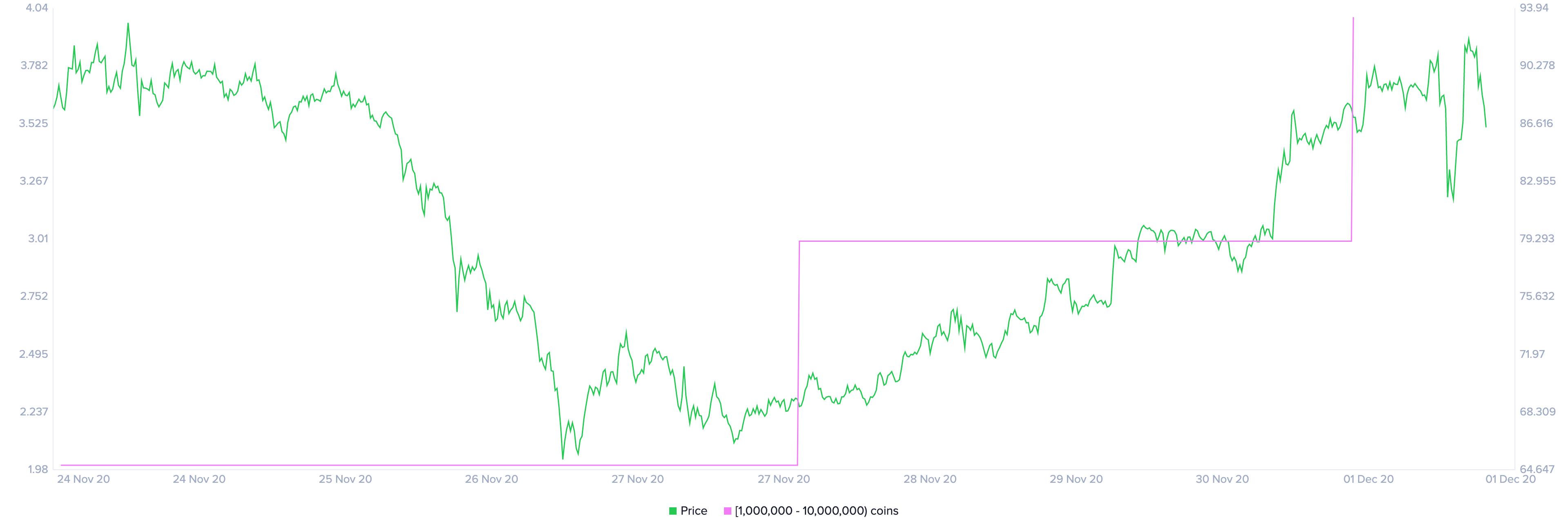Click the left axis value 3.782
Image resolution: width=1568 pixels, height=531 pixels.
34,65
